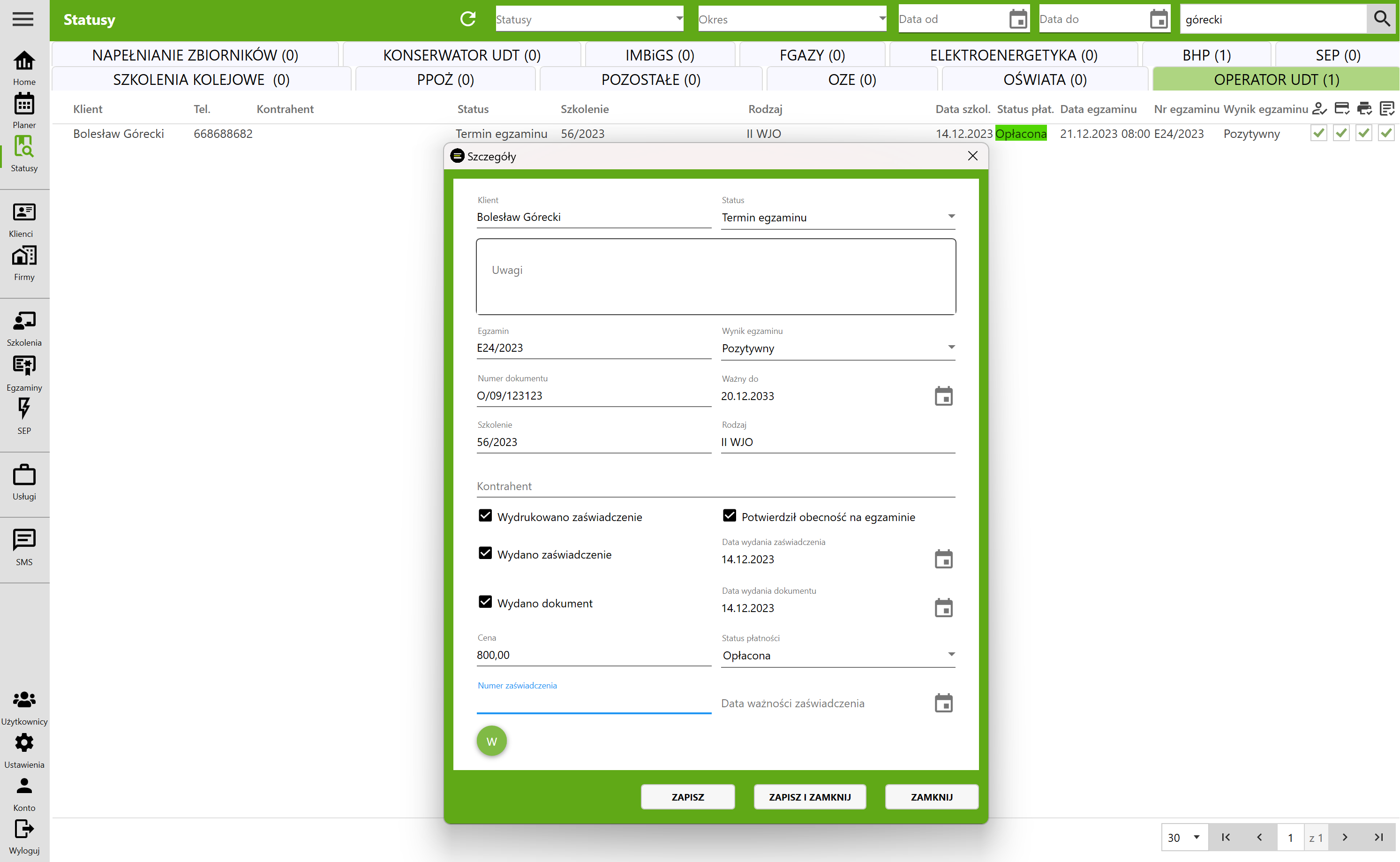Open Ustawienia settings gear

pyautogui.click(x=24, y=751)
